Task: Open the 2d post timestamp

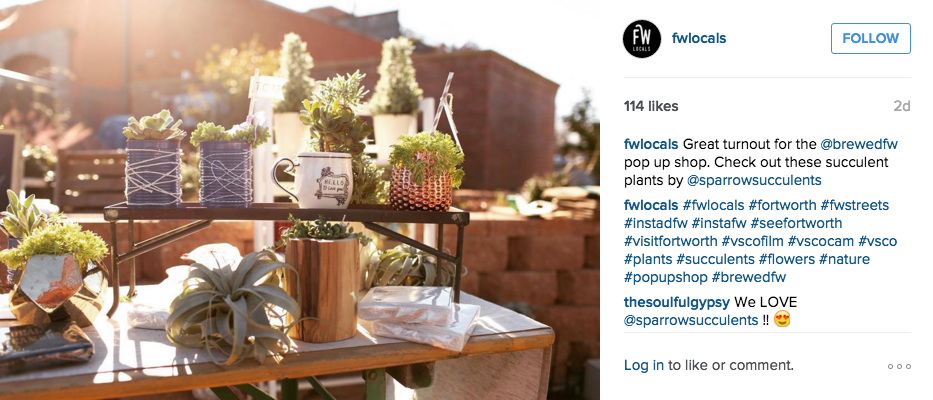Action: (x=901, y=107)
